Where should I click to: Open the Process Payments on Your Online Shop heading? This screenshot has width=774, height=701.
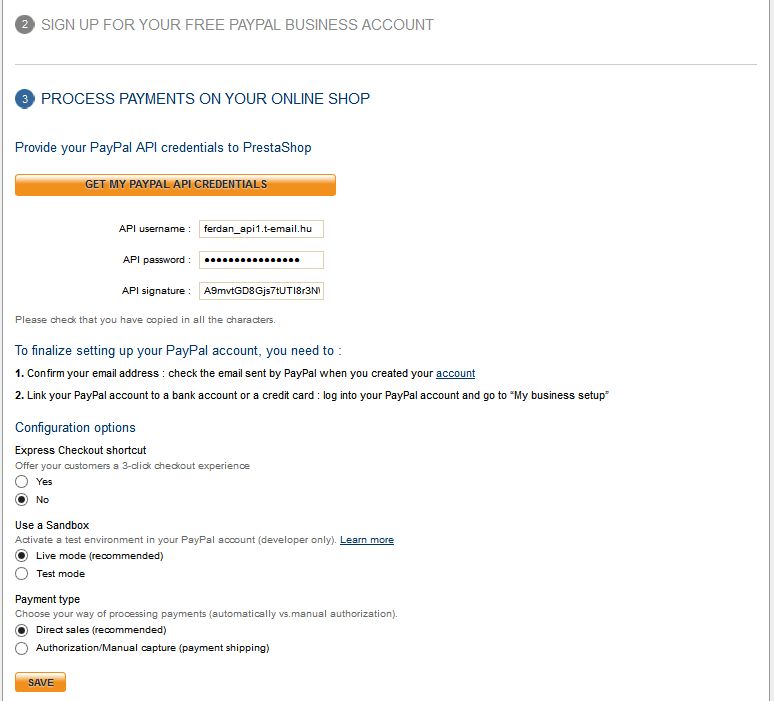tap(205, 99)
